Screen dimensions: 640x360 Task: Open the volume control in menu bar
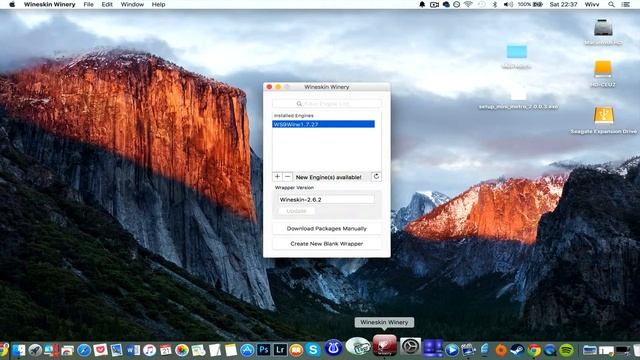[508, 4]
